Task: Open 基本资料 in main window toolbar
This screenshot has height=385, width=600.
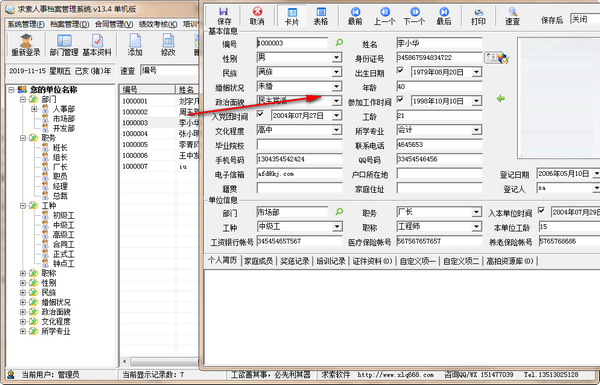Action: 97,45
